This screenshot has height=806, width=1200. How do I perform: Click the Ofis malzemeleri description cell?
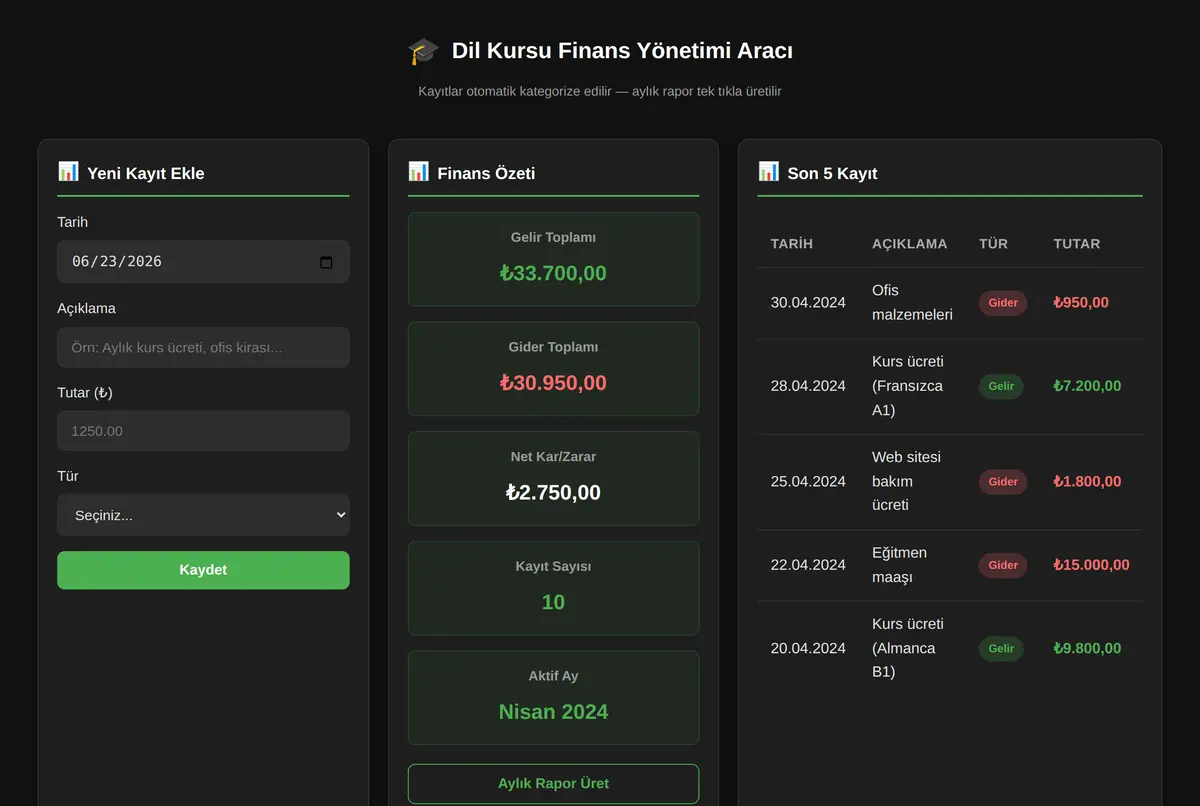point(912,303)
